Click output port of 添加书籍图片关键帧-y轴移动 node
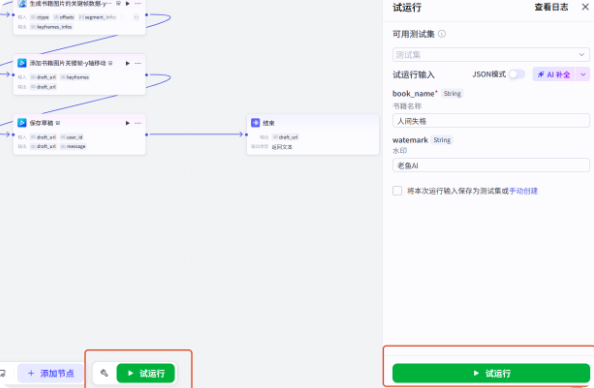 coord(147,75)
